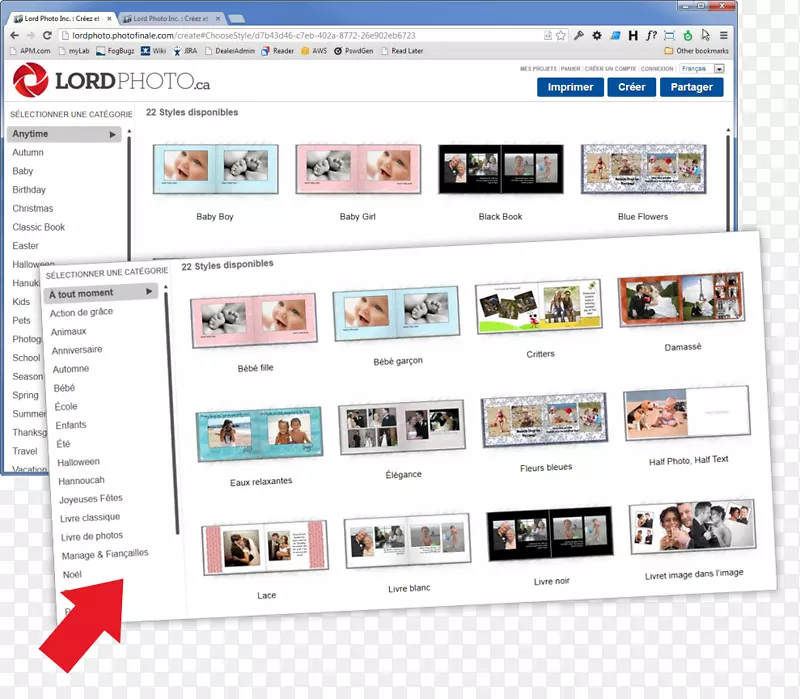Open the APM.com bookmark
This screenshot has width=800, height=699.
[30, 51]
